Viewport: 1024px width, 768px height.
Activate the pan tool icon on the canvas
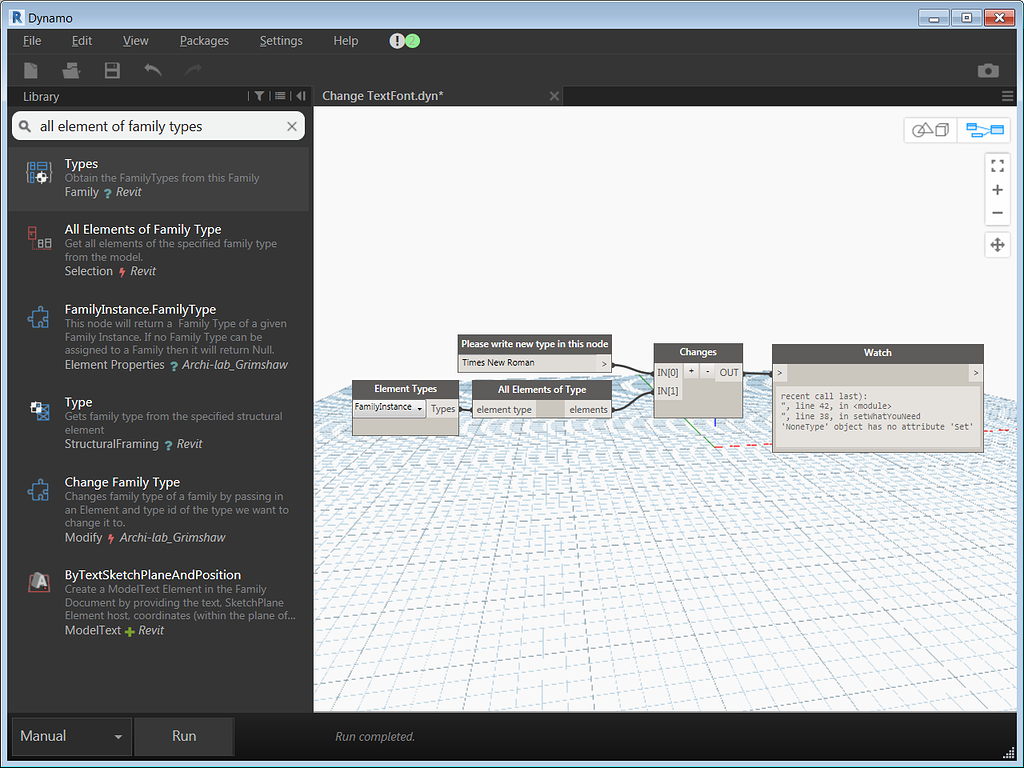point(997,244)
